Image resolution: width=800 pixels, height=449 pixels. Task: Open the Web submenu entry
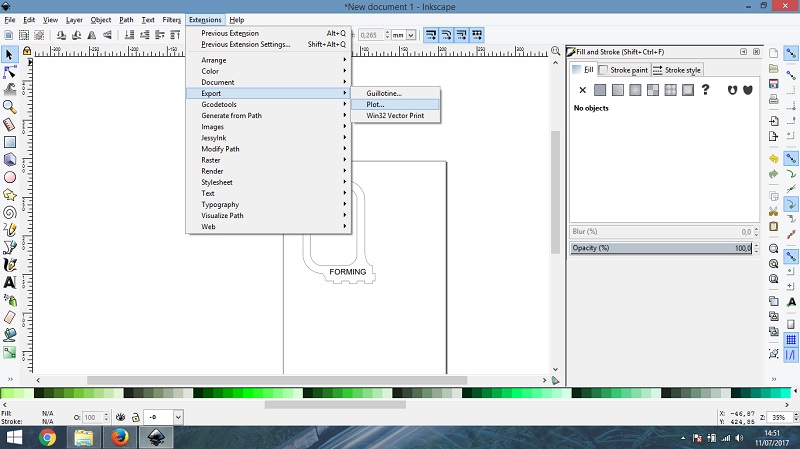[269, 227]
